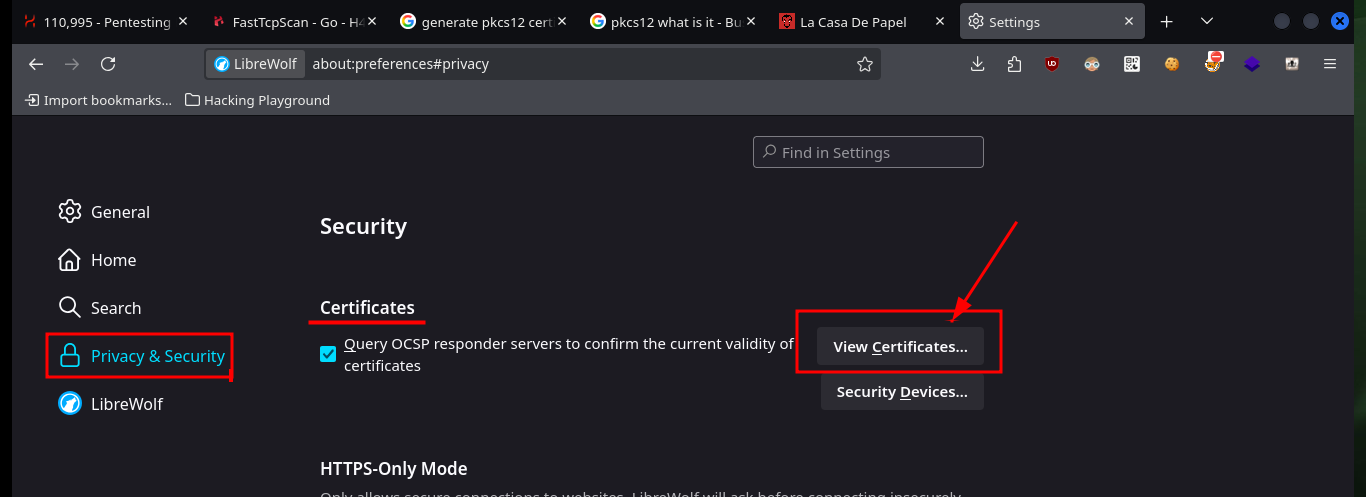Open the Hacking Playground bookmarks folder
Viewport: 1366px width, 497px height.
click(258, 100)
